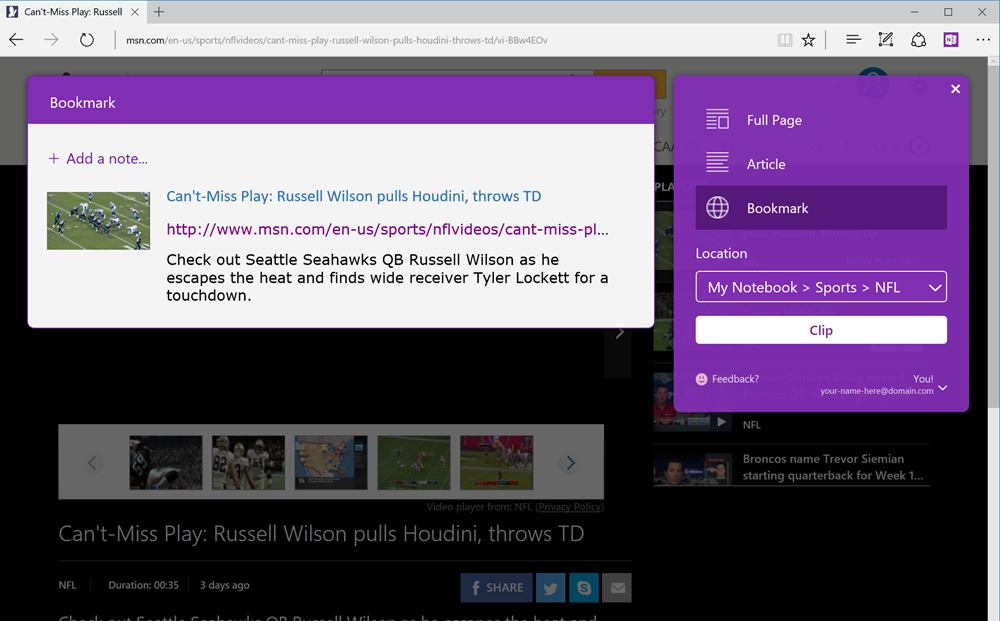
Task: Select the US map carousel thumbnail
Action: coord(331,463)
